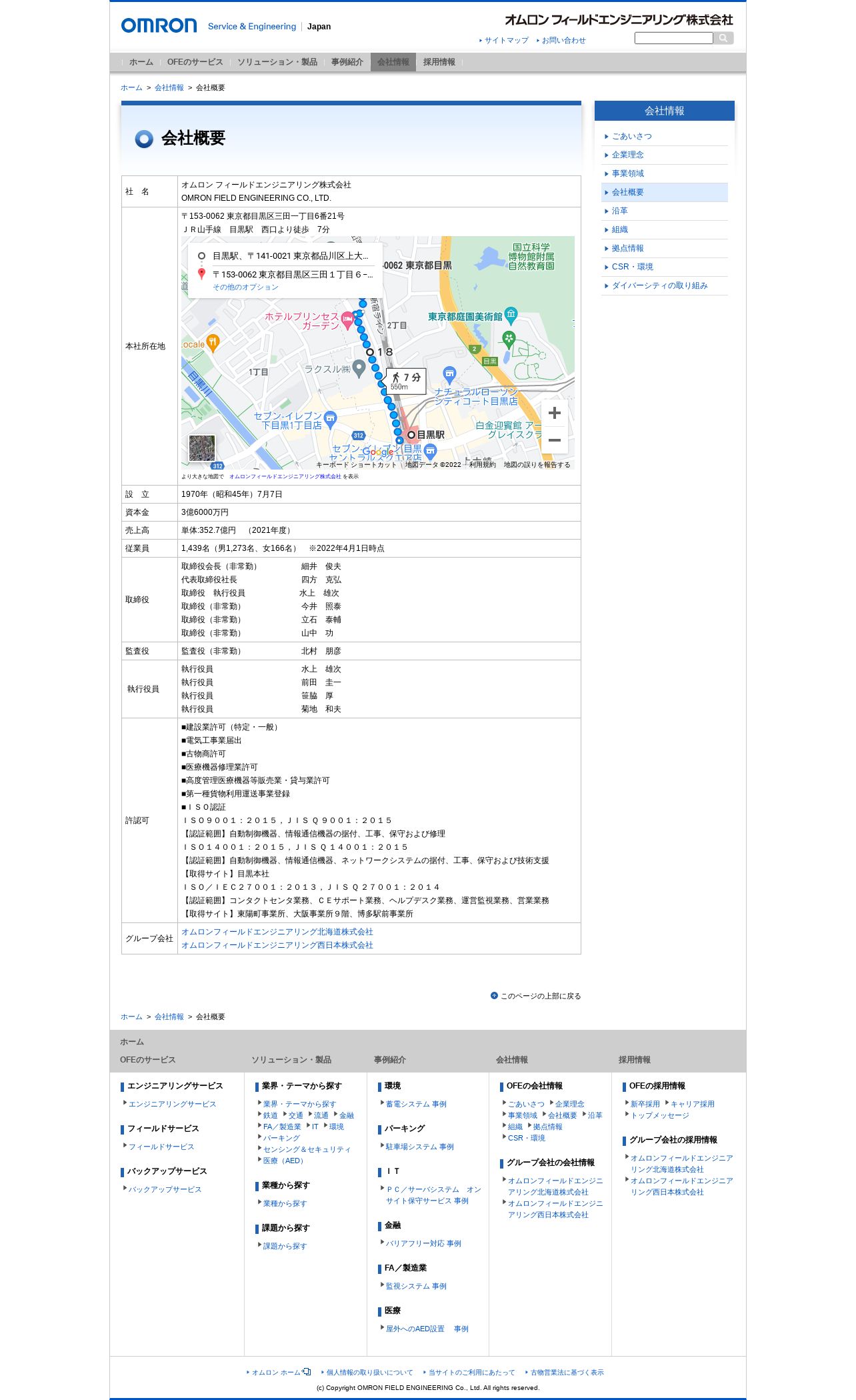Select CSR・環境 in the sidebar
Image resolution: width=856 pixels, height=1400 pixels.
tap(665, 267)
